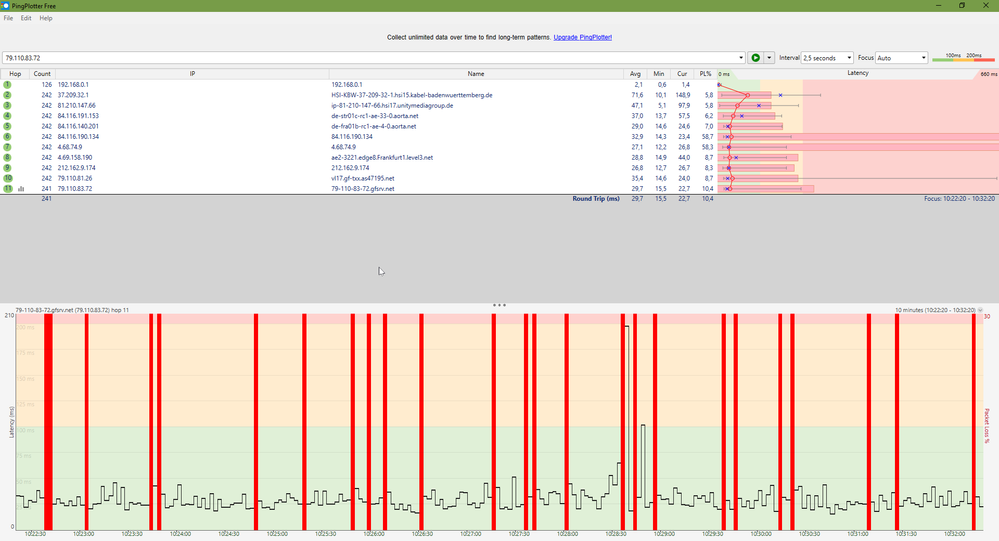Click the Avg column header
The width and height of the screenshot is (999, 541).
click(635, 74)
